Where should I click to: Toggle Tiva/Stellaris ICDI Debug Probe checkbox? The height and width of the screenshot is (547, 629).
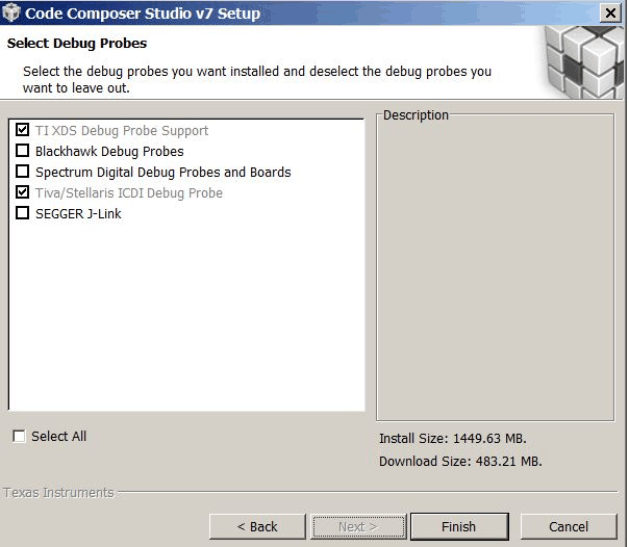tap(22, 192)
